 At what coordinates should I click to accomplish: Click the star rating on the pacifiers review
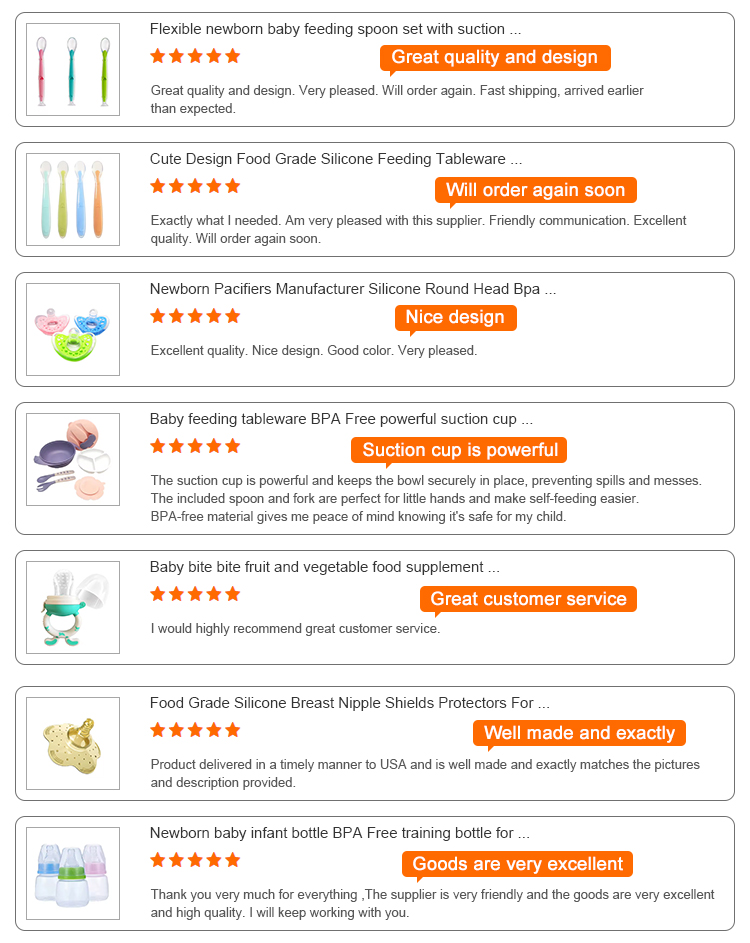tap(195, 316)
